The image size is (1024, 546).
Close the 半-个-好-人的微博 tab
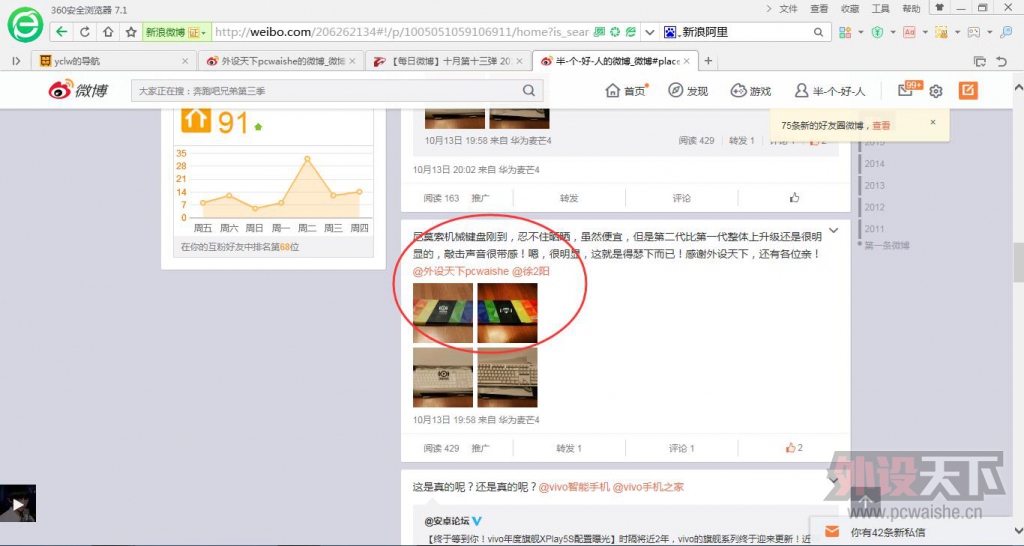(x=686, y=61)
